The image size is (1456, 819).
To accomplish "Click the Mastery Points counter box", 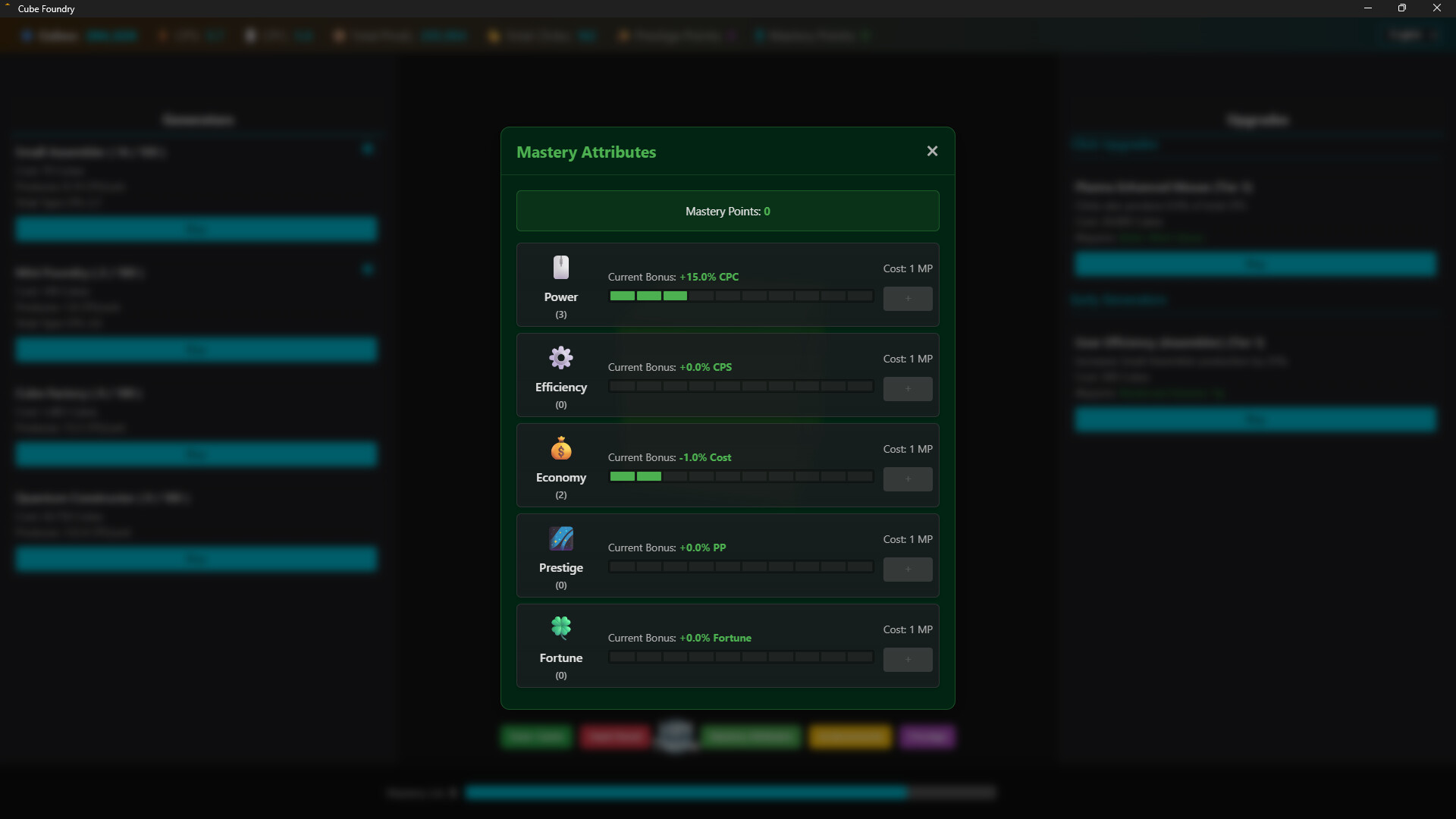I will 727,211.
